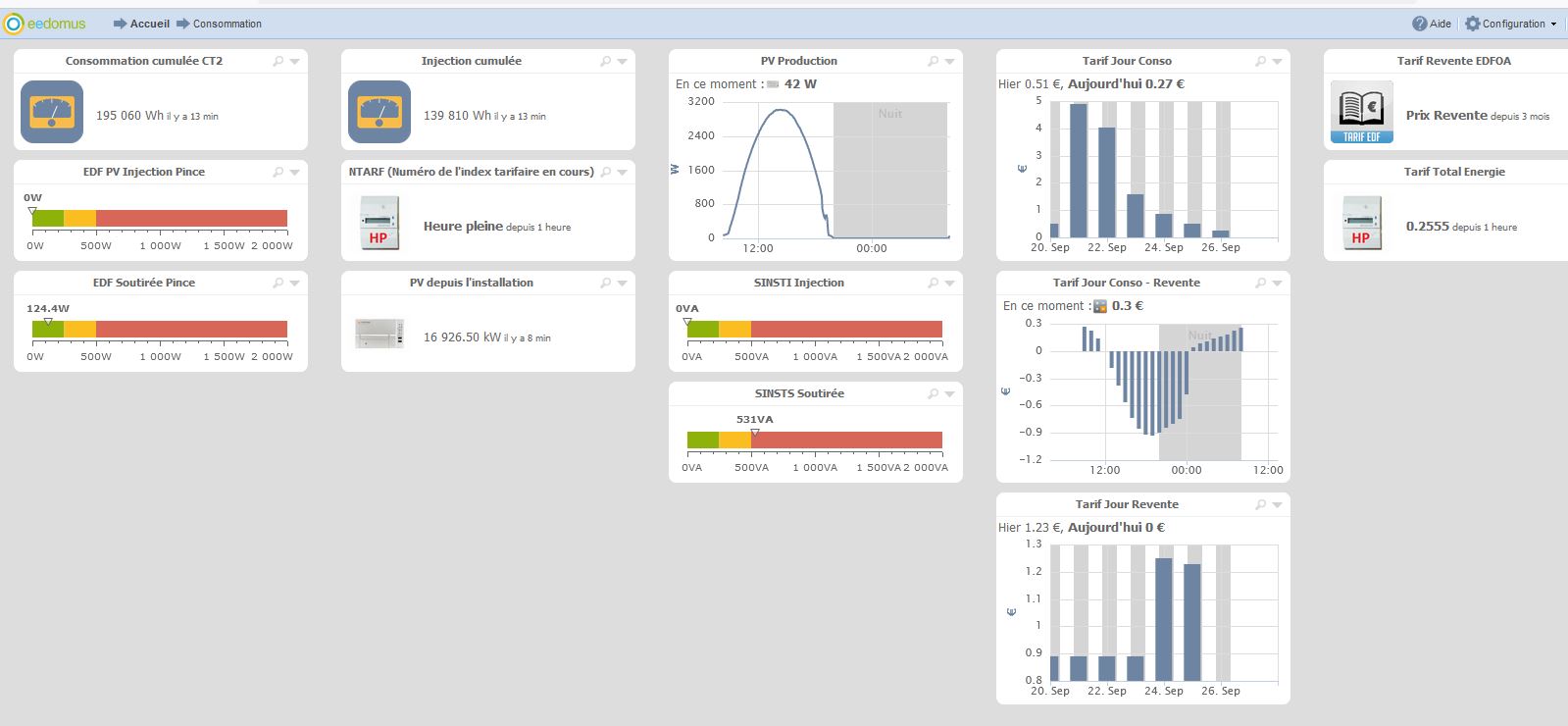Image resolution: width=1568 pixels, height=726 pixels.
Task: Expand the PV Production widget menu
Action: [949, 62]
